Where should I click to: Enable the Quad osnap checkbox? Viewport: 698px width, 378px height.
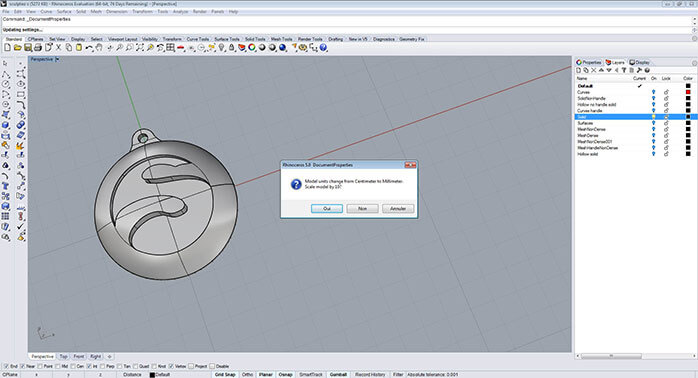point(136,366)
